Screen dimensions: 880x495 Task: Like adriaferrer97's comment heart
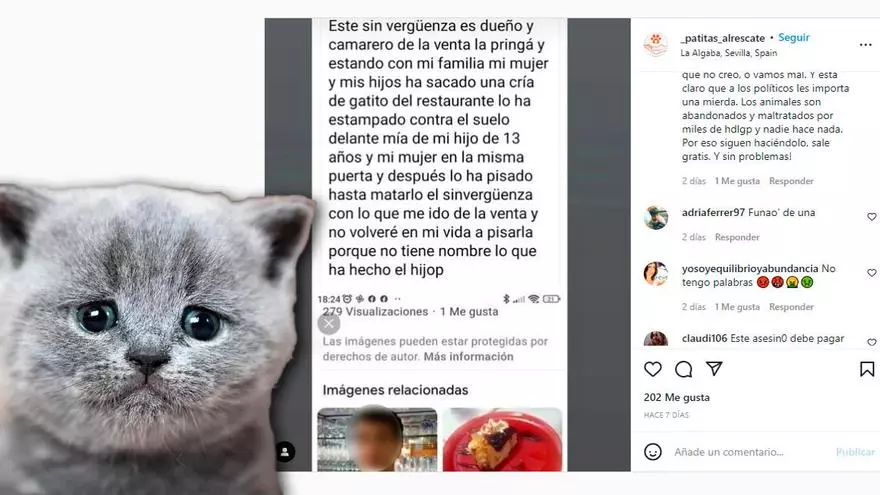pyautogui.click(x=872, y=217)
